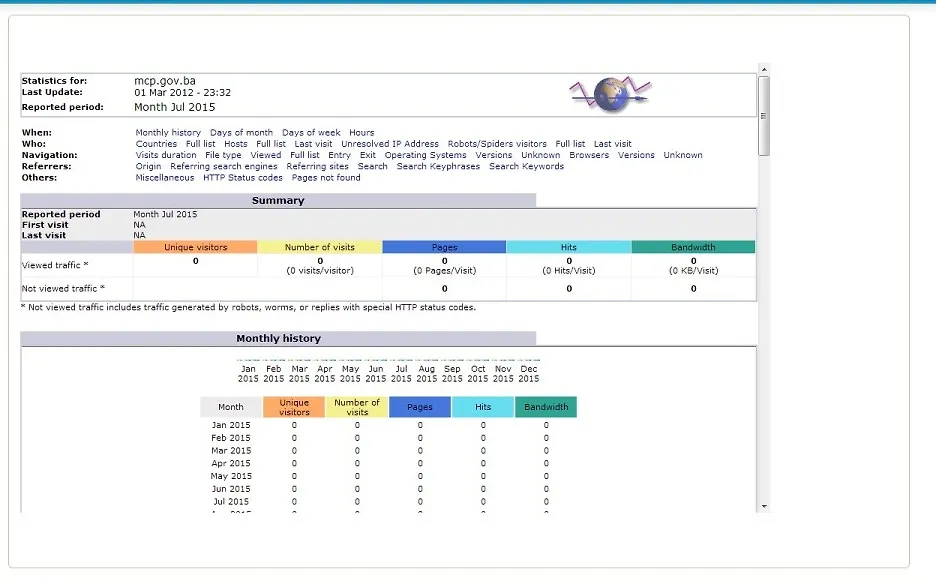The image size is (936, 584).
Task: Open the Days of week link
Action: [311, 133]
